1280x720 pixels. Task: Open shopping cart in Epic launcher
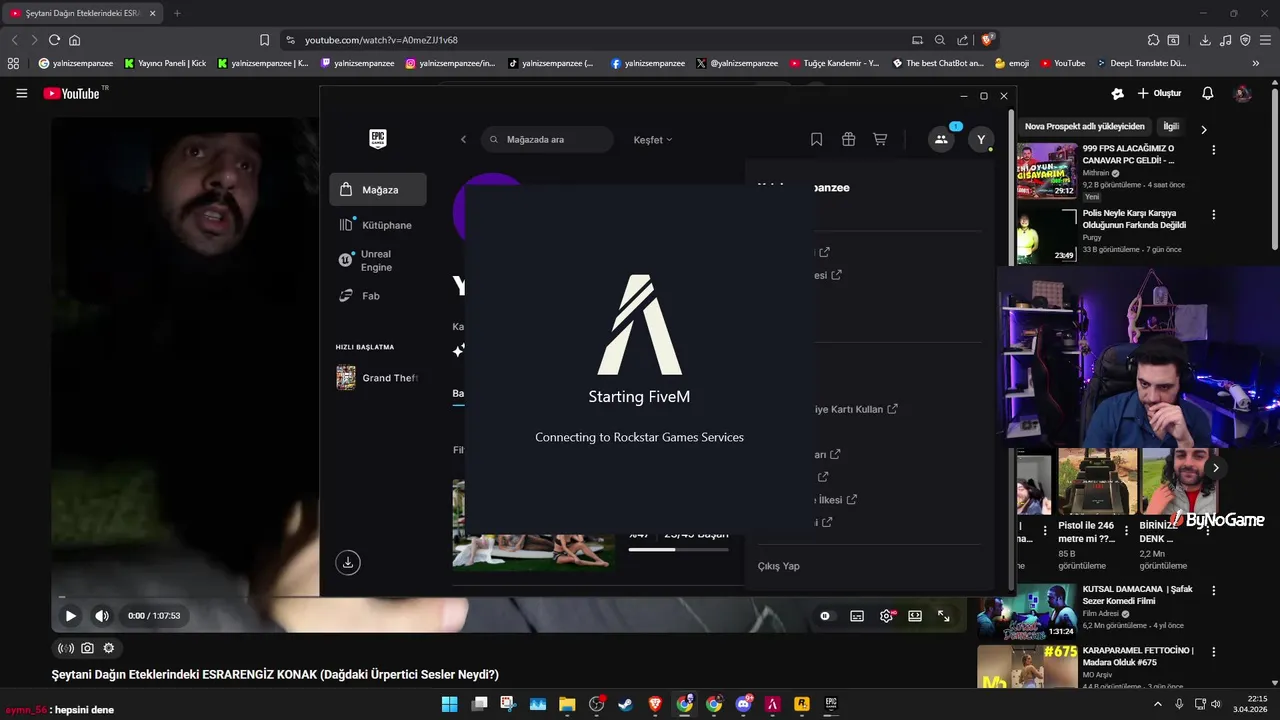880,140
